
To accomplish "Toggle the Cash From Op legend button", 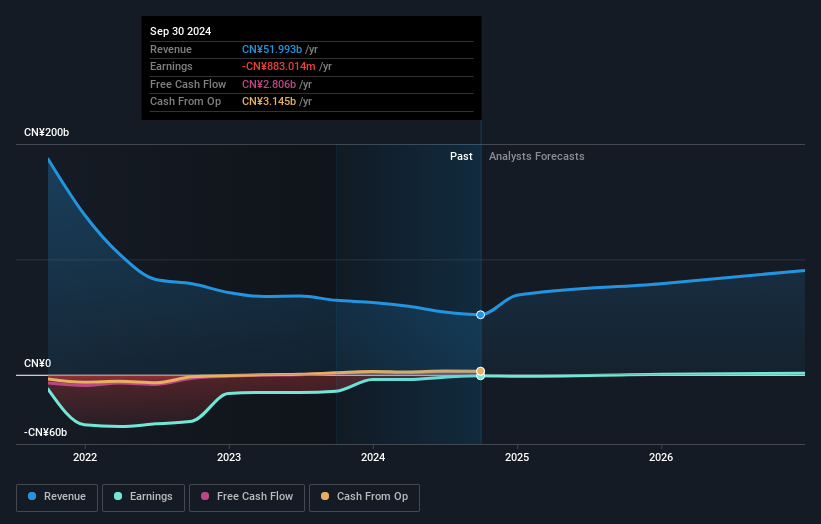I will tap(364, 497).
